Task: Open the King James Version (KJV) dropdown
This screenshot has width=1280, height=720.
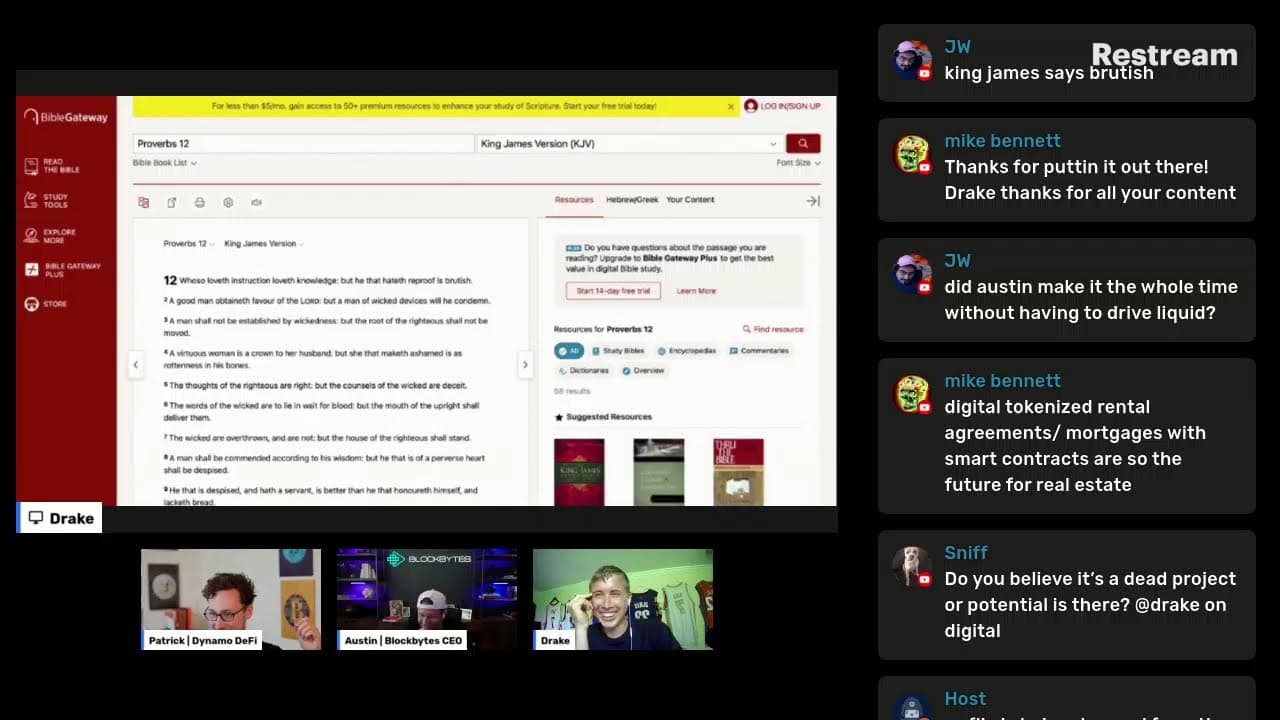Action: [629, 143]
